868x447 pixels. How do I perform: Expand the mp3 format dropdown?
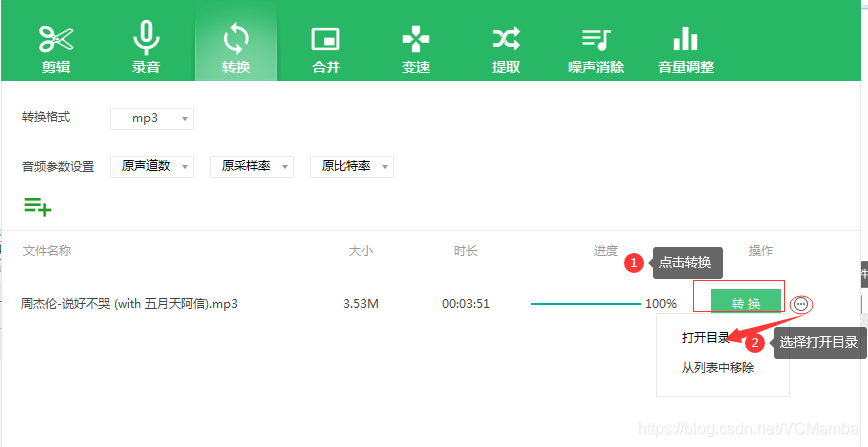152,119
